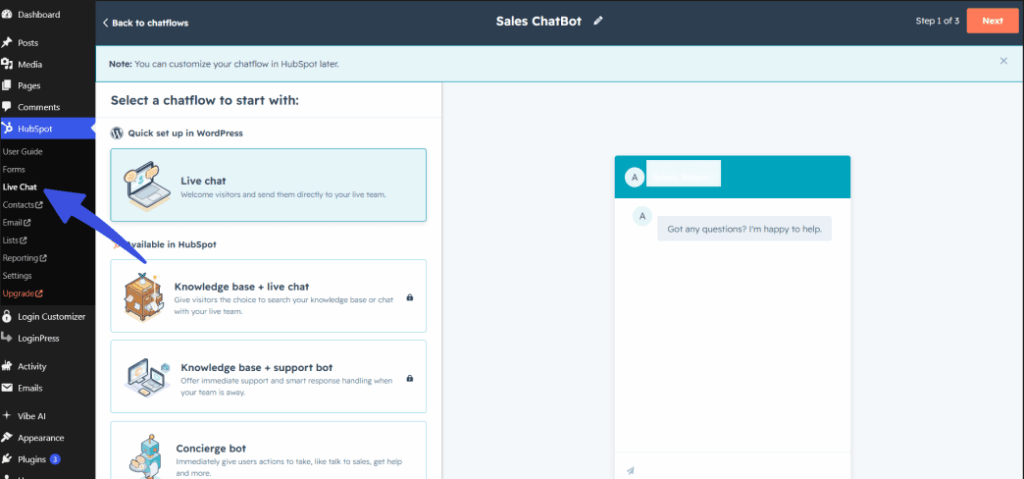Select Knowledge base + live chat option

268,296
